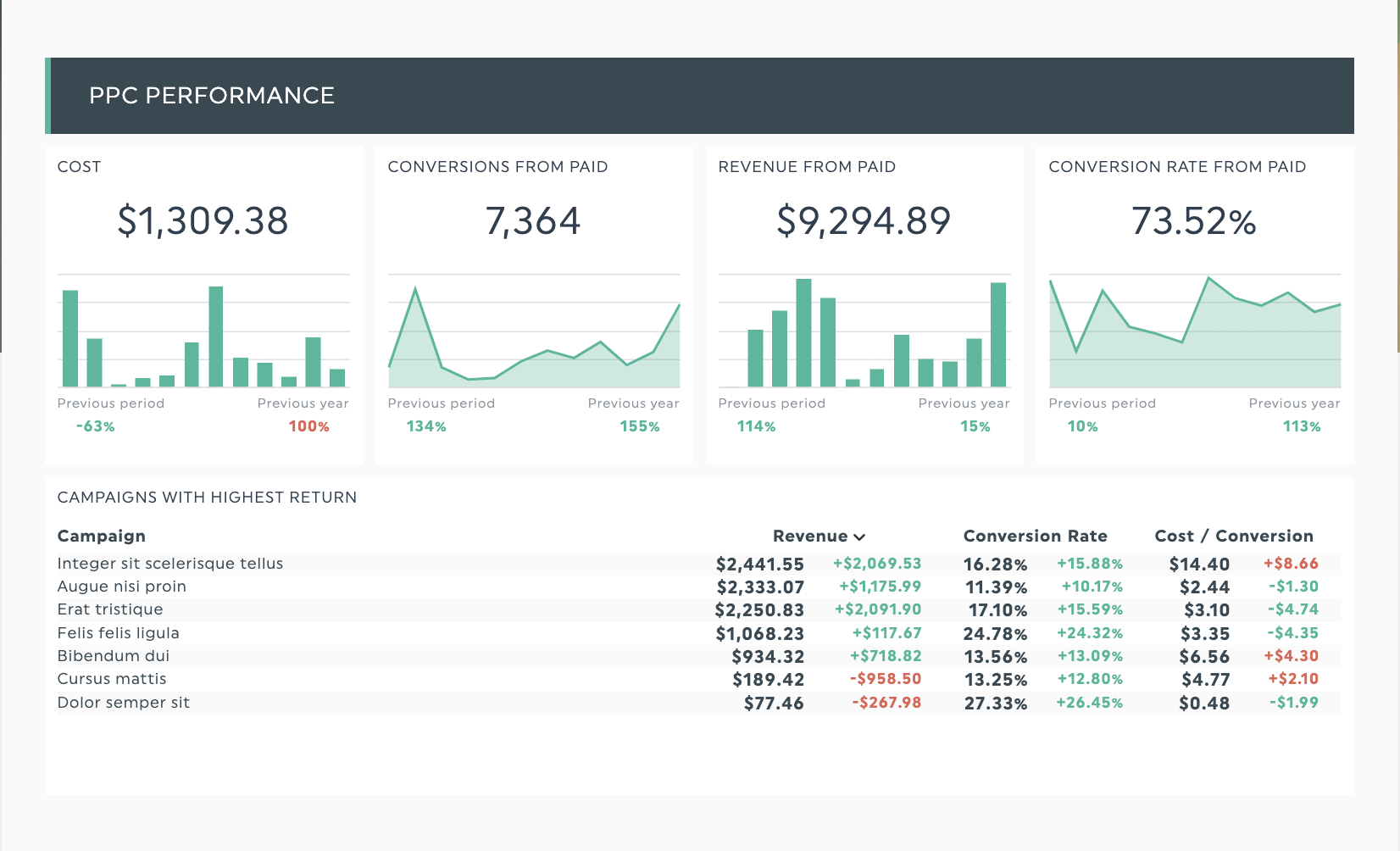Click the 24.78% conversion rate cell
The image size is (1400, 851).
click(996, 634)
